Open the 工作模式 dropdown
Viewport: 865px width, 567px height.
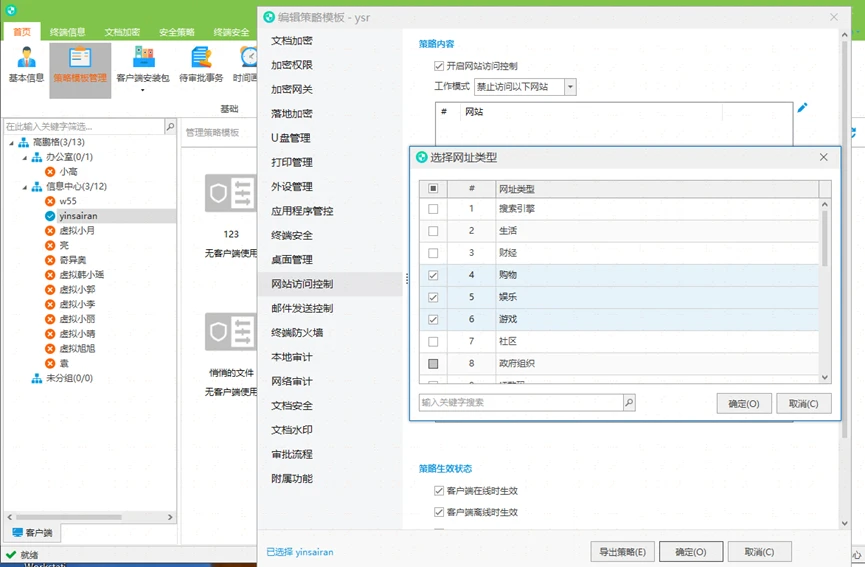click(570, 87)
